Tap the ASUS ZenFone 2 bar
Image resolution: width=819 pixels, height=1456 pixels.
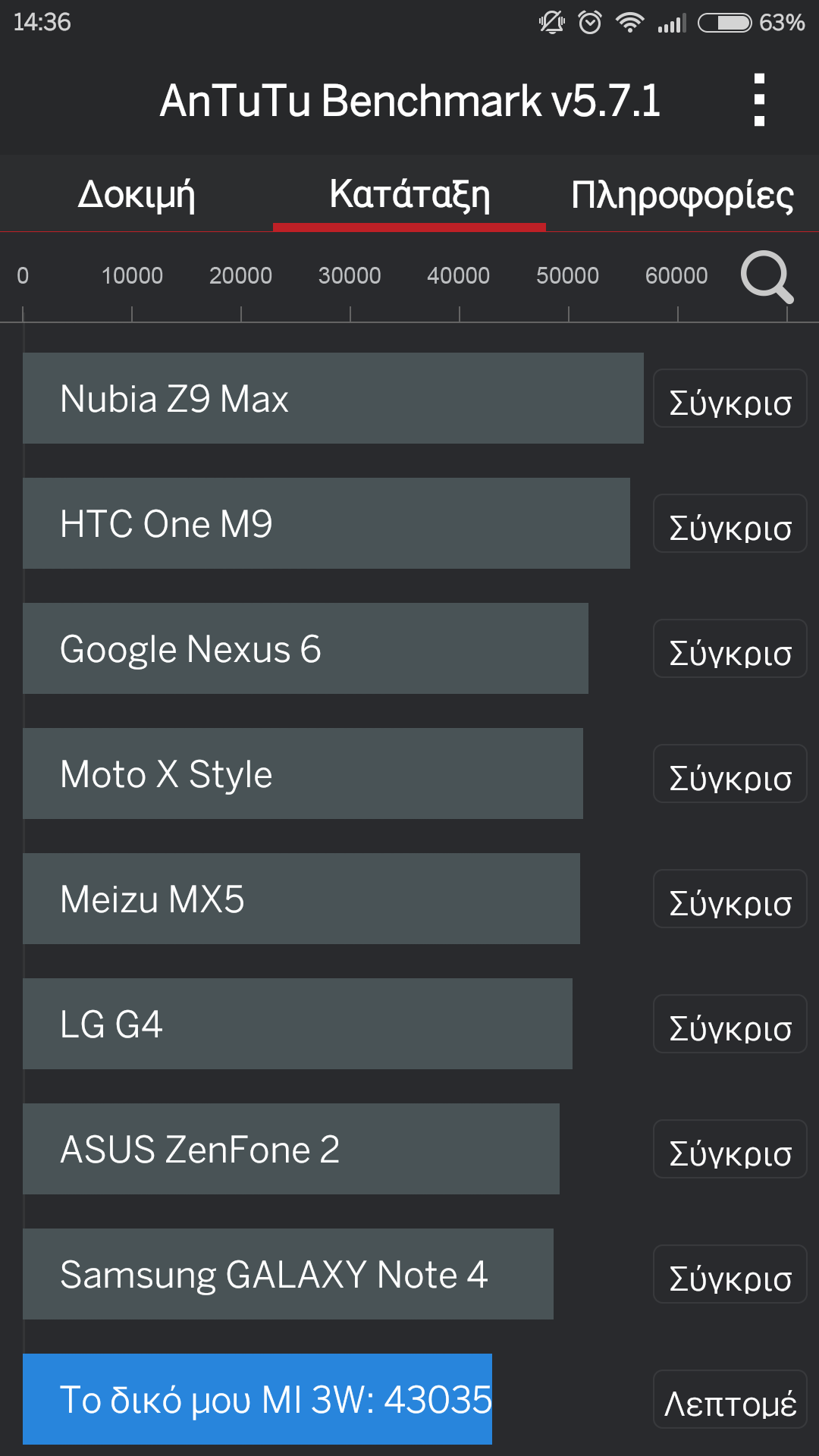291,1149
